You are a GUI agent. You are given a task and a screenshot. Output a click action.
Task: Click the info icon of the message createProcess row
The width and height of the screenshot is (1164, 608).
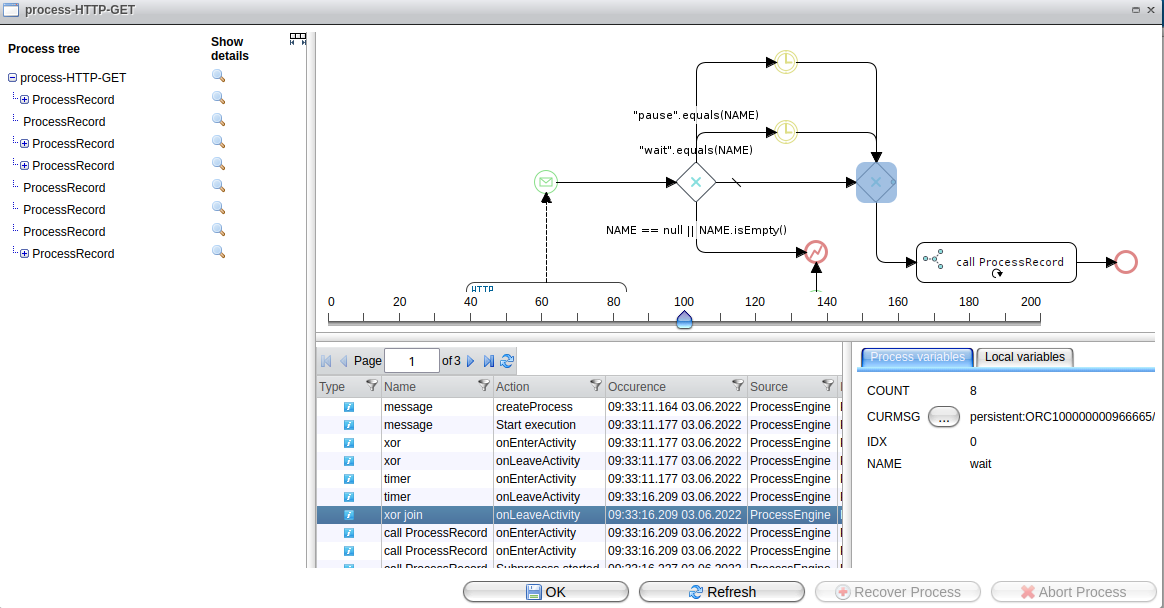click(x=349, y=407)
